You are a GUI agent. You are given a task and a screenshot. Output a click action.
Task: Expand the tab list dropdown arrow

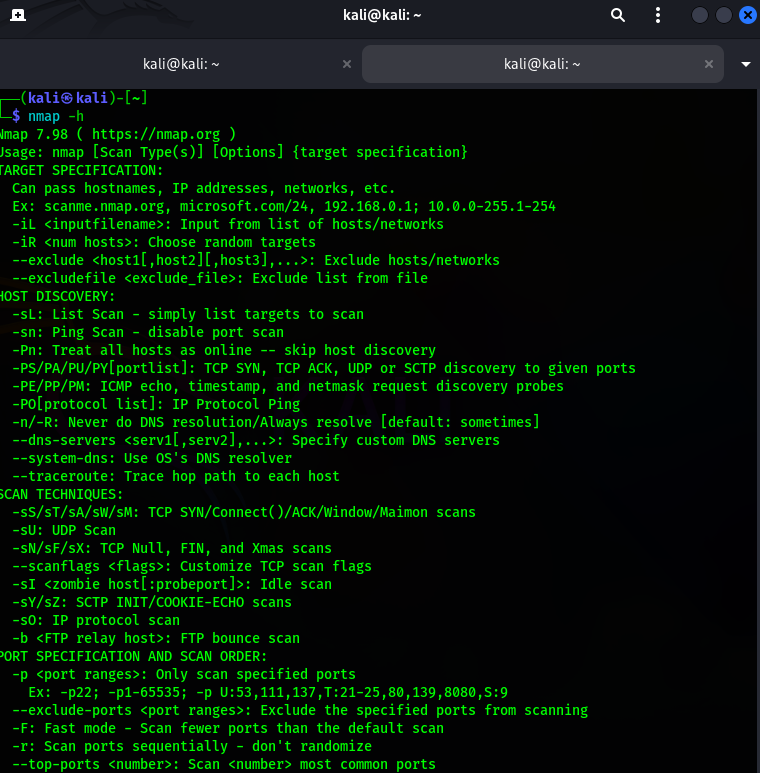point(745,63)
